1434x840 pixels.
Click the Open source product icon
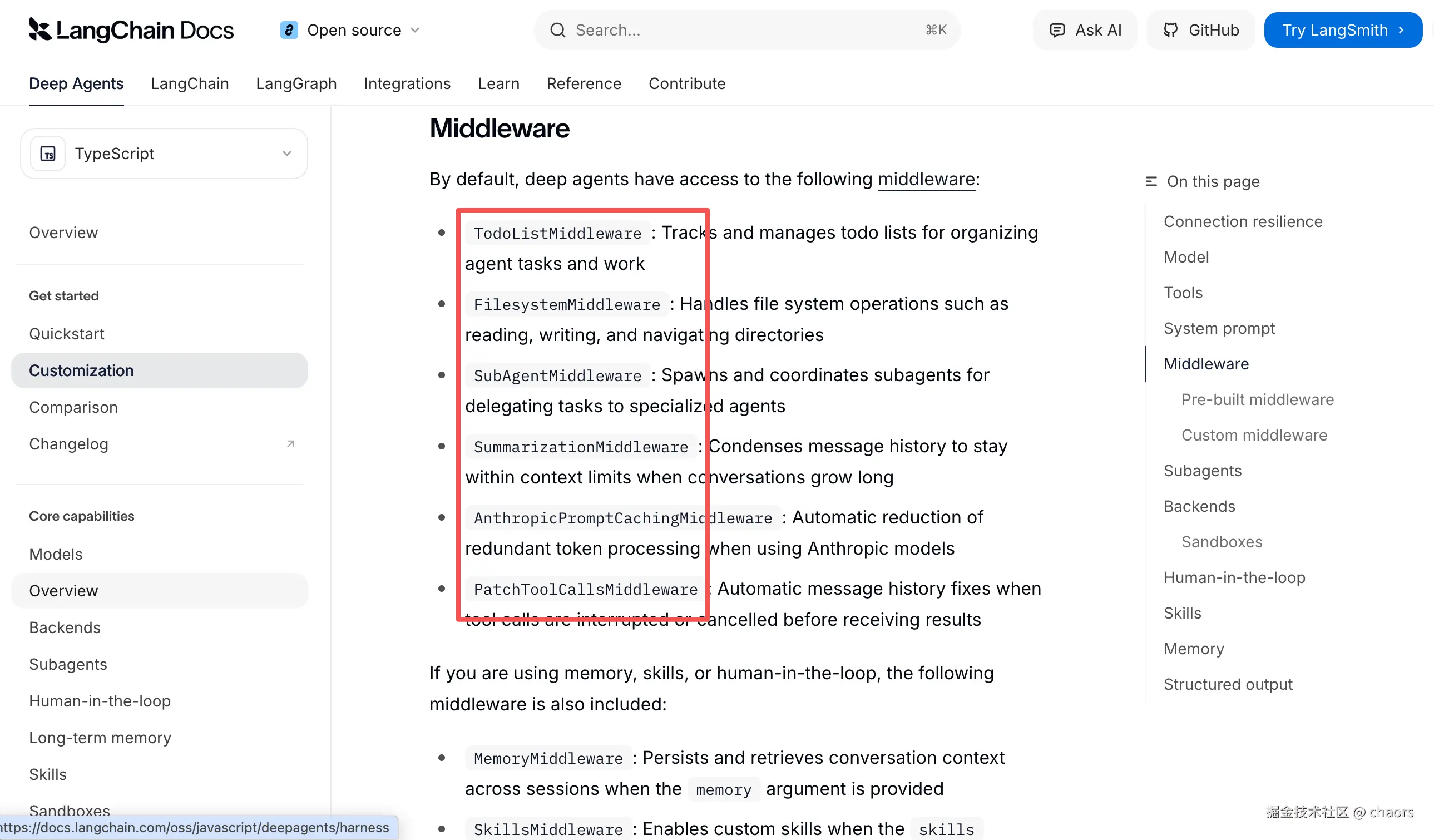click(x=289, y=29)
